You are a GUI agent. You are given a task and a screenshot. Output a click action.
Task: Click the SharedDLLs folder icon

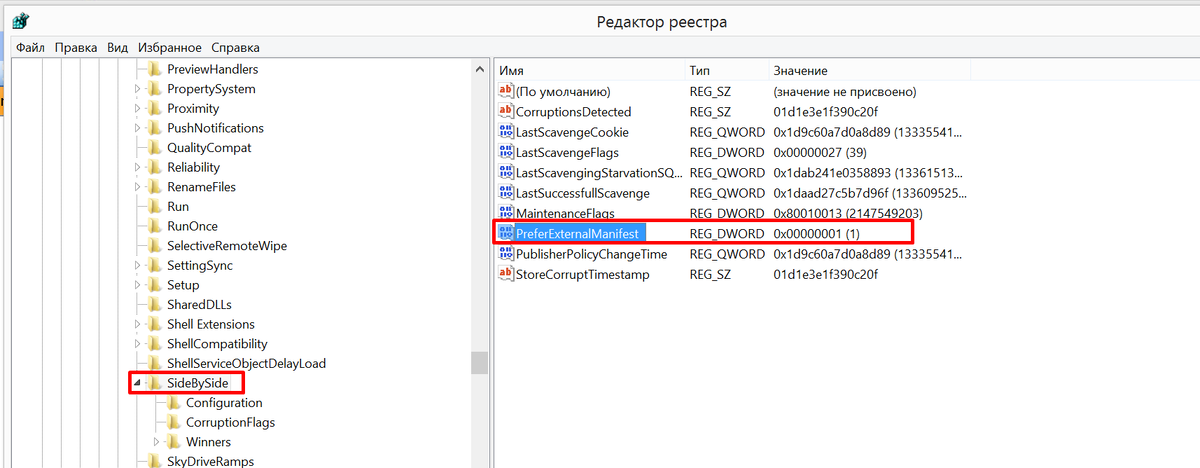click(155, 305)
